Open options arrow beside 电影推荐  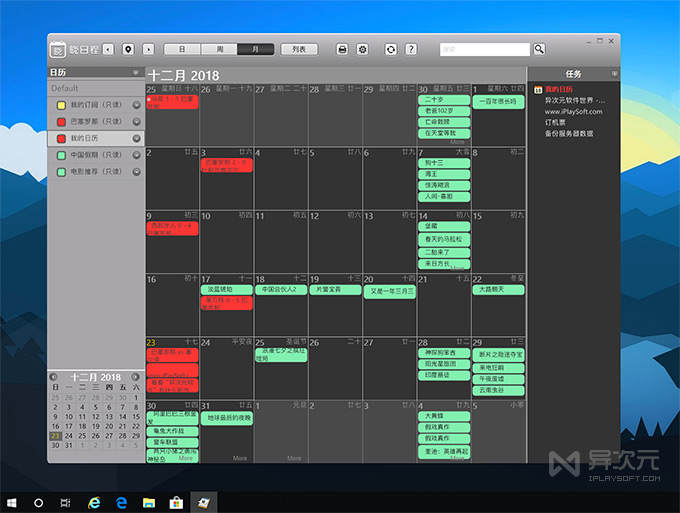(x=136, y=172)
